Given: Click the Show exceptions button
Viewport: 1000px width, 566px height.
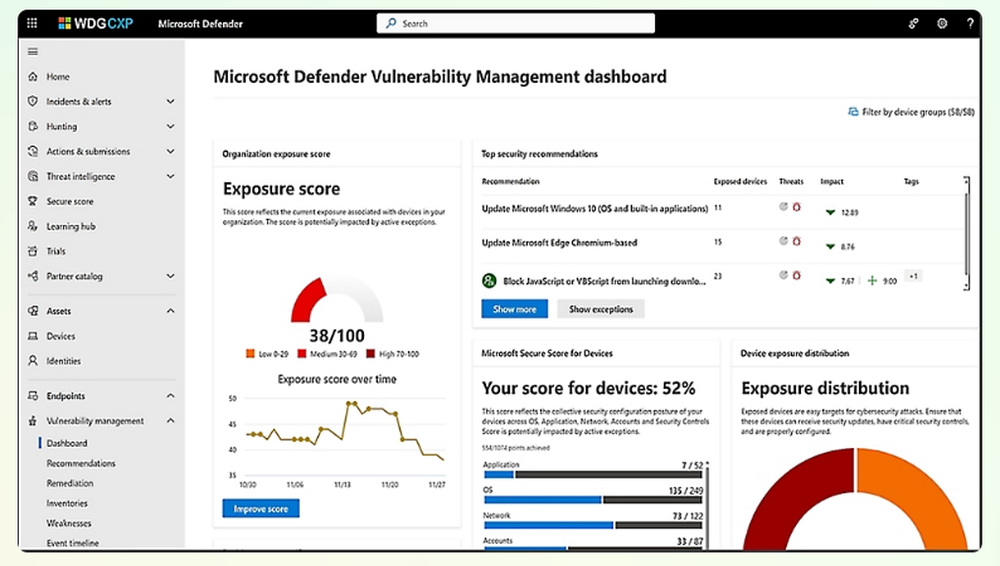Looking at the screenshot, I should point(601,309).
